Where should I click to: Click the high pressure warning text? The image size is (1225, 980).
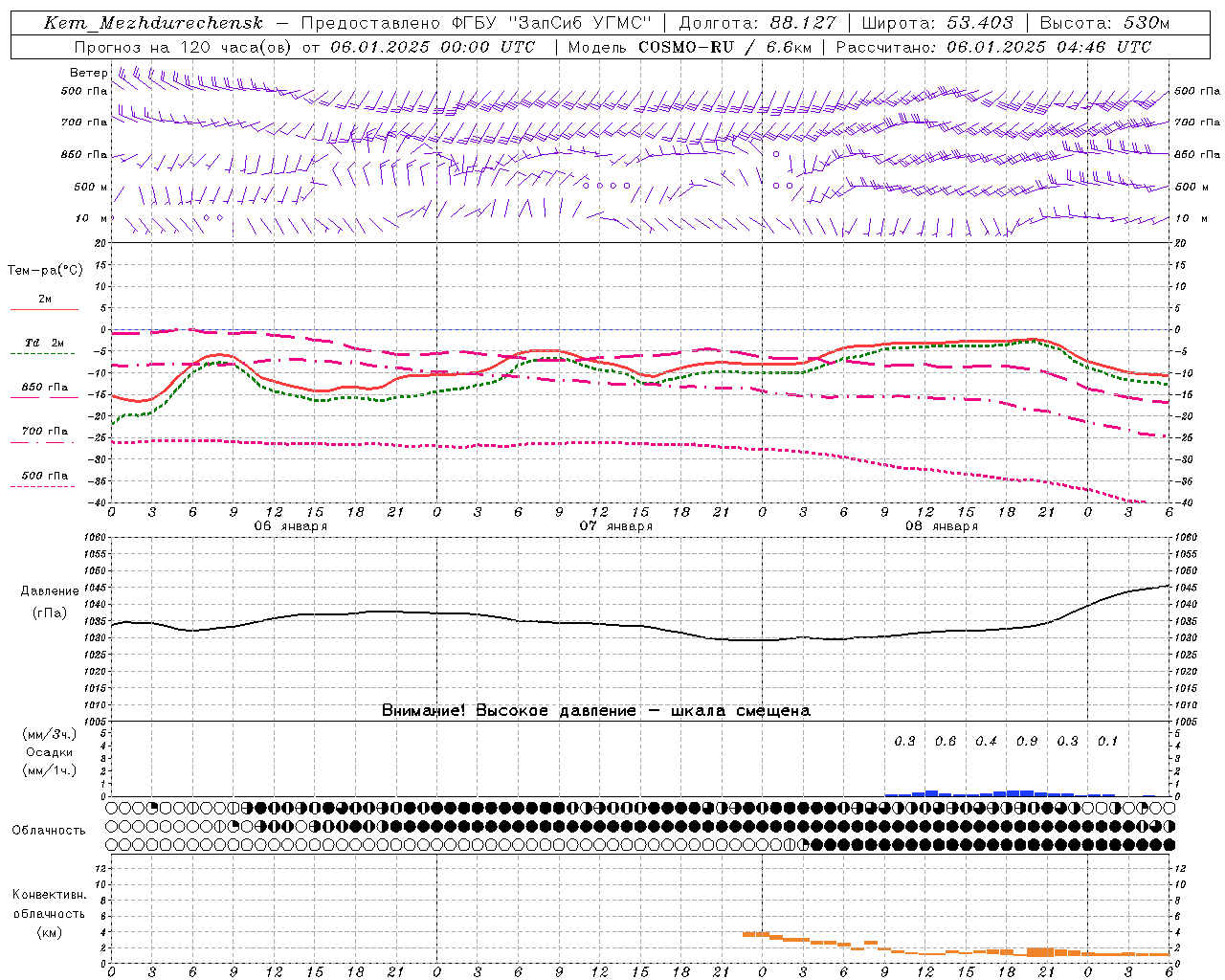[x=595, y=710]
